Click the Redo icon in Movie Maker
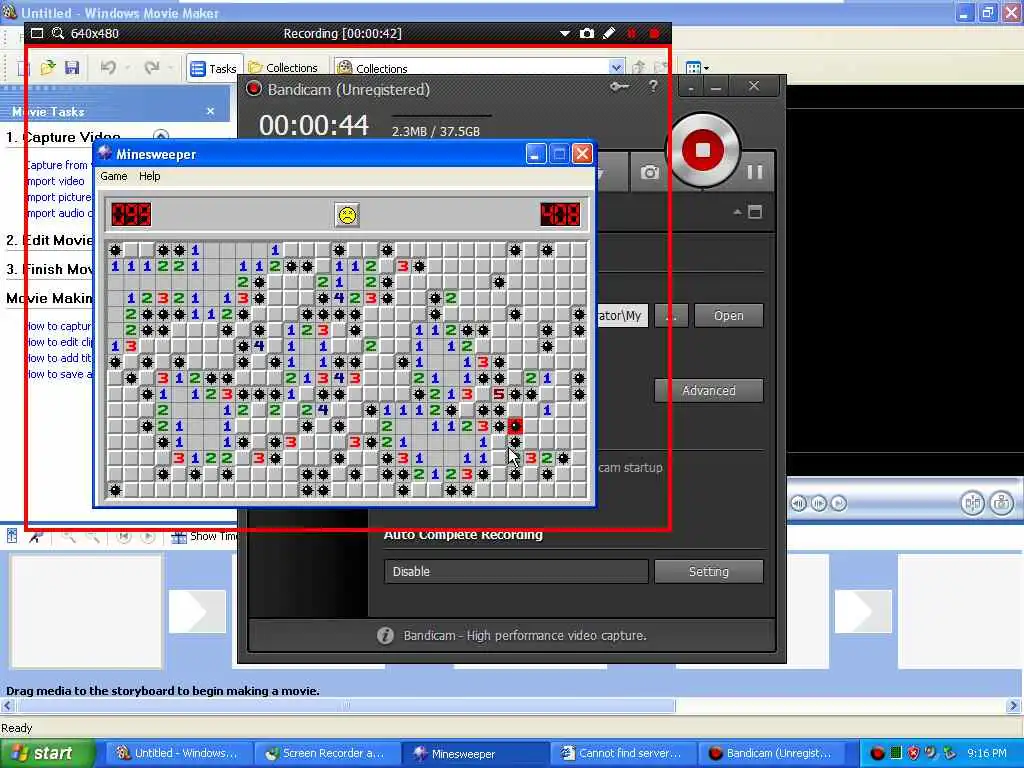The width and height of the screenshot is (1024, 768). tap(152, 67)
